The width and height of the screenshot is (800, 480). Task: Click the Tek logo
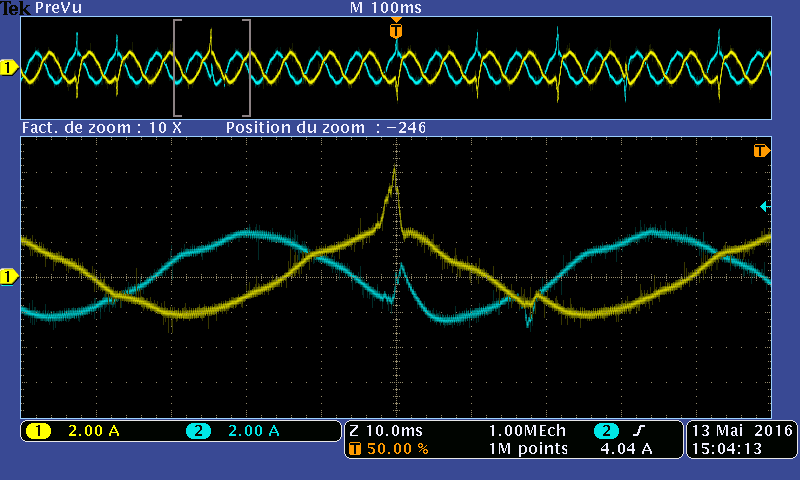15,8
